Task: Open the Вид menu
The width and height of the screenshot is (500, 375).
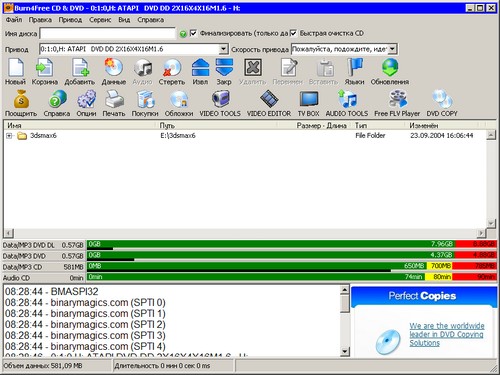Action: [x=124, y=20]
